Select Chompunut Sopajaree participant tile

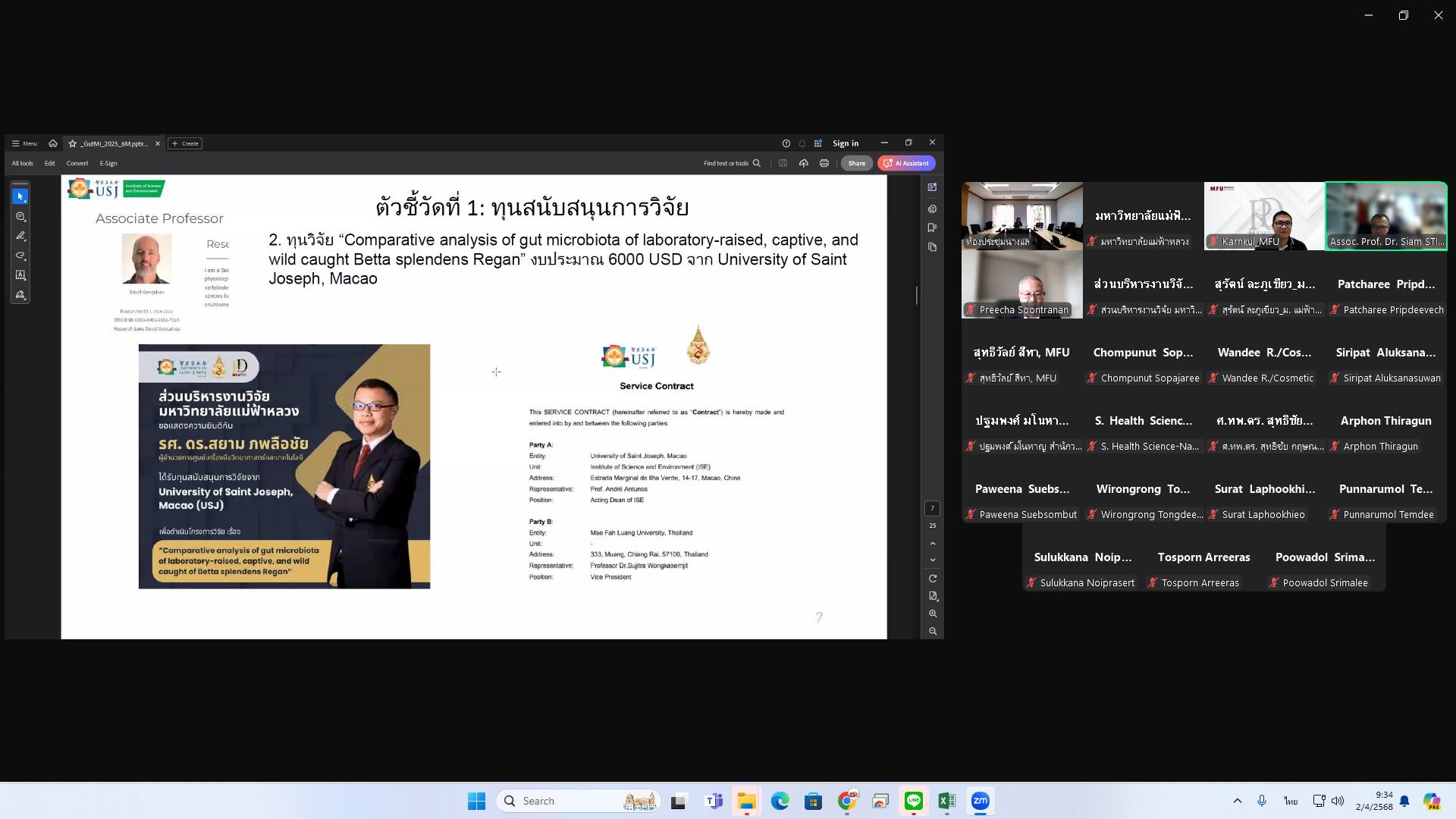(x=1144, y=353)
